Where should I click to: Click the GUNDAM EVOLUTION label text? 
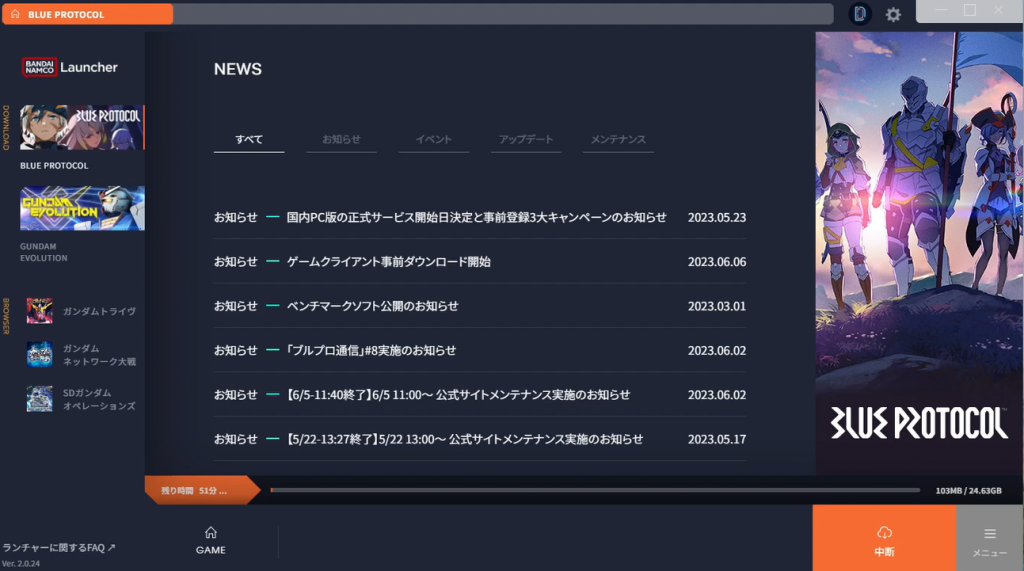click(x=43, y=252)
